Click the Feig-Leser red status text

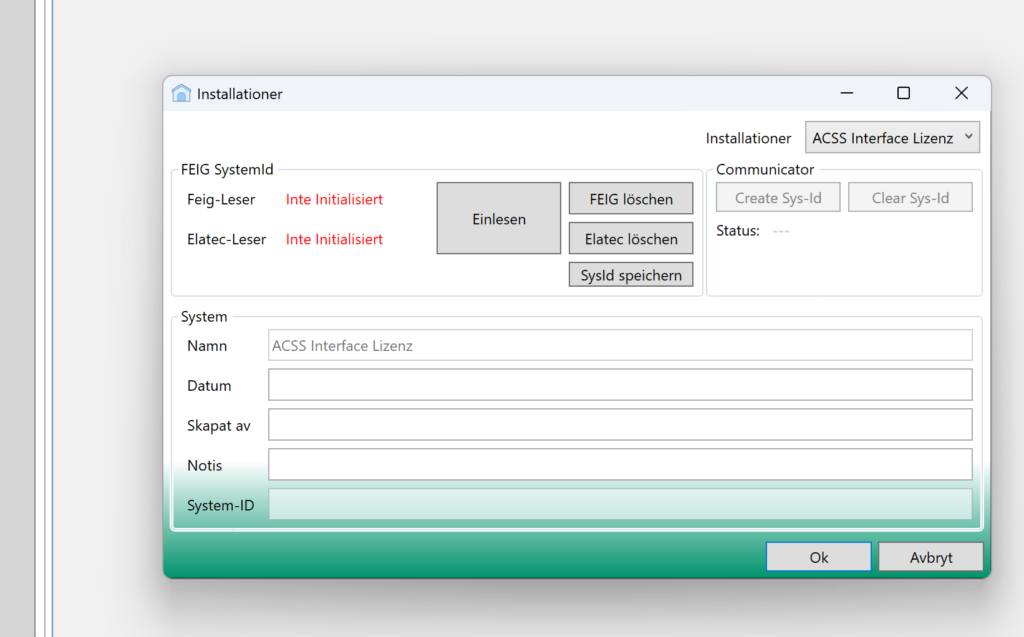pyautogui.click(x=334, y=199)
